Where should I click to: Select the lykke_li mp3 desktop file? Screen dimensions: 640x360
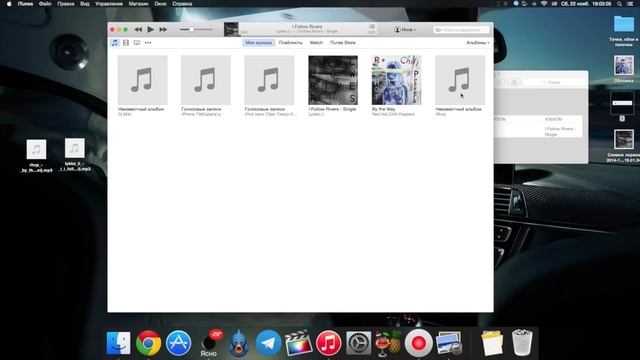point(75,155)
